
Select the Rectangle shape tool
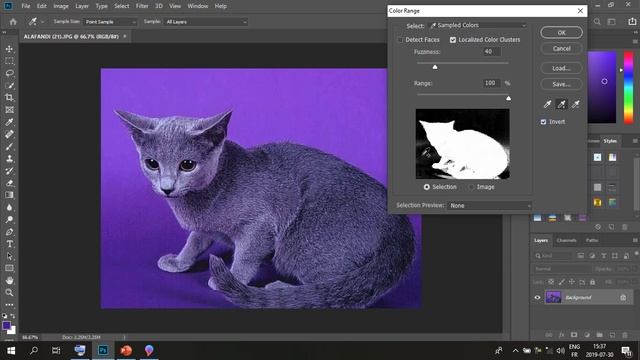(9, 268)
